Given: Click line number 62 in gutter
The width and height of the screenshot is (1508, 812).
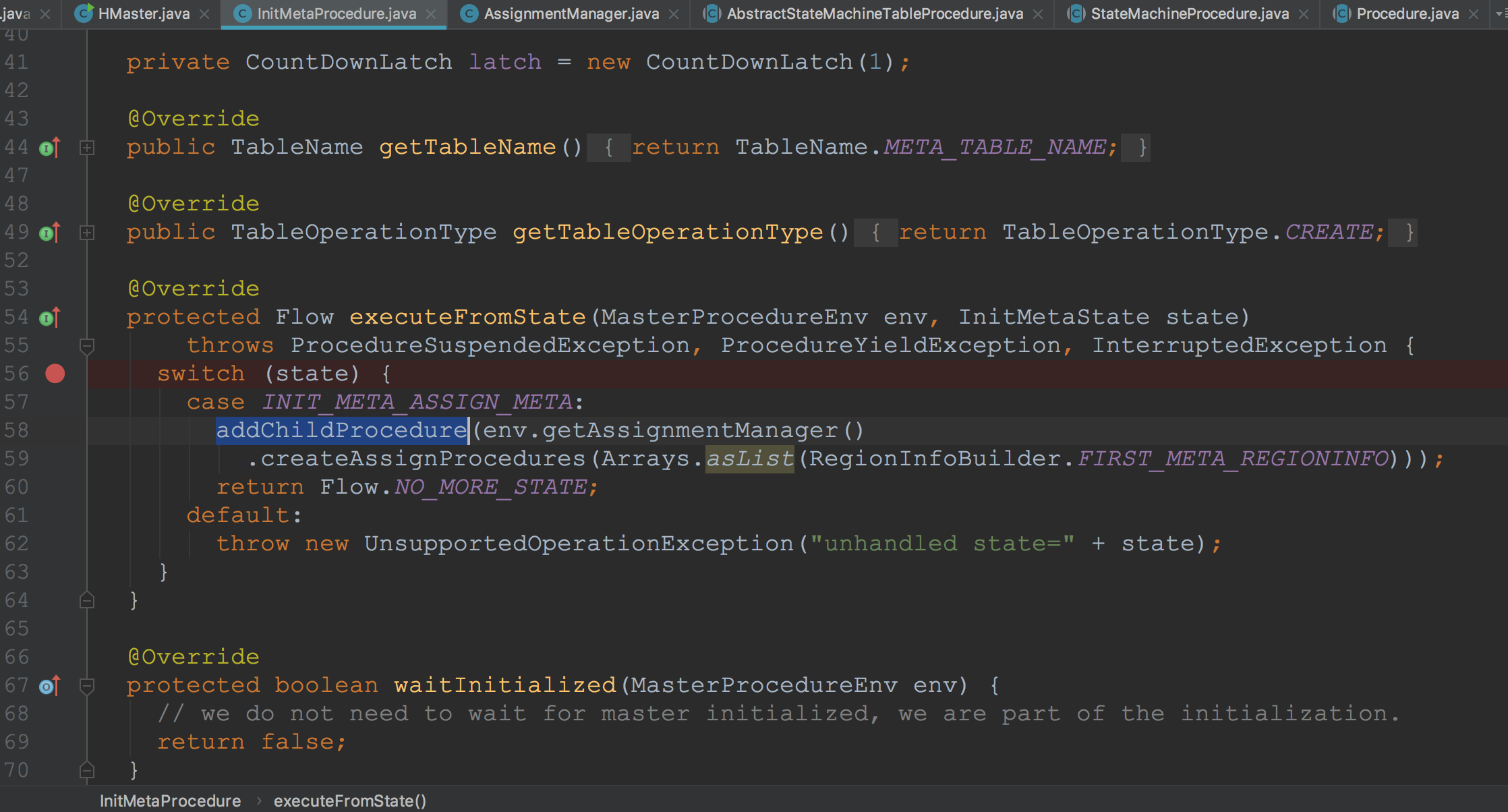Looking at the screenshot, I should click(x=17, y=544).
